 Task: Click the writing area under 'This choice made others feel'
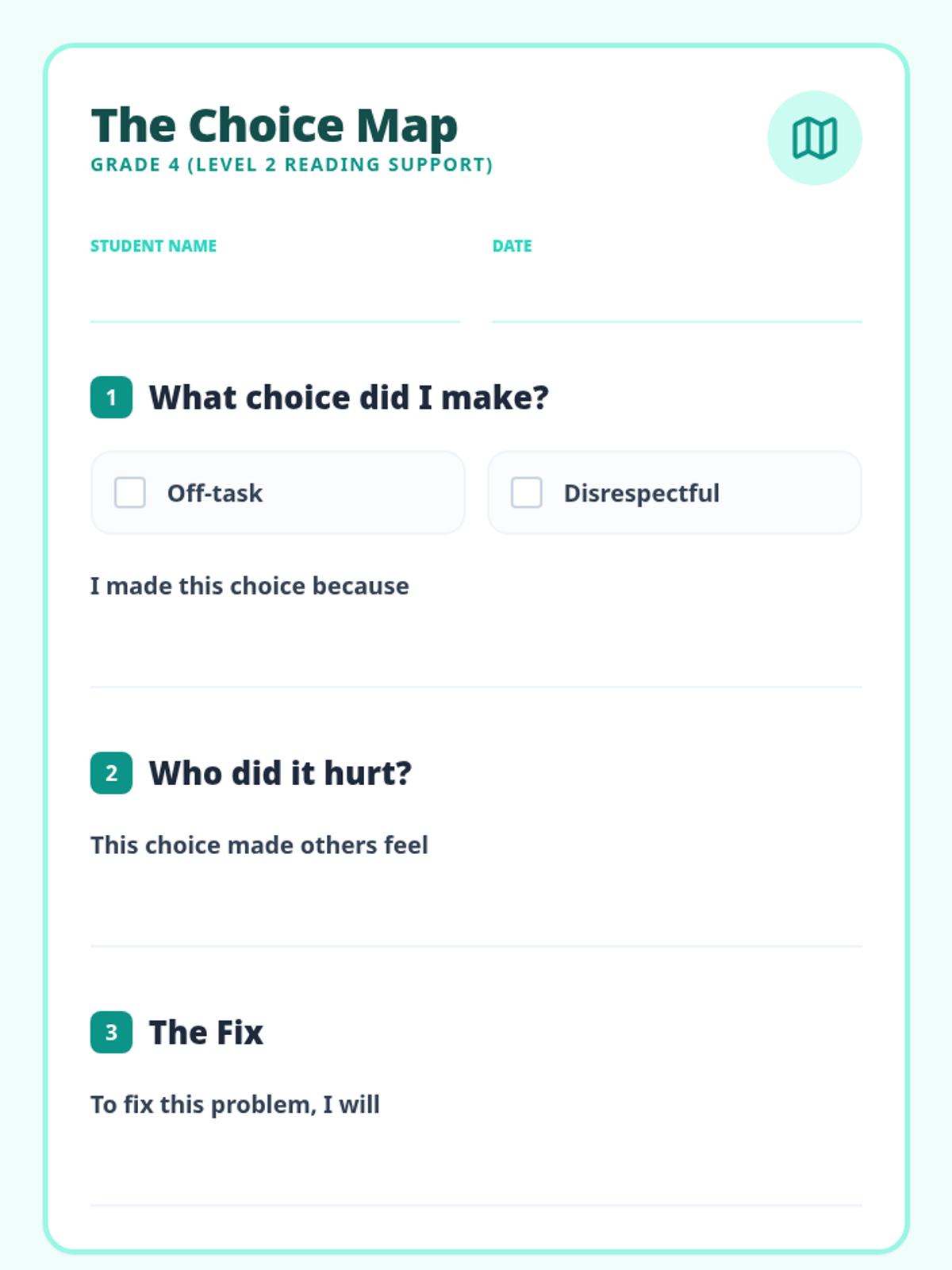[x=476, y=905]
